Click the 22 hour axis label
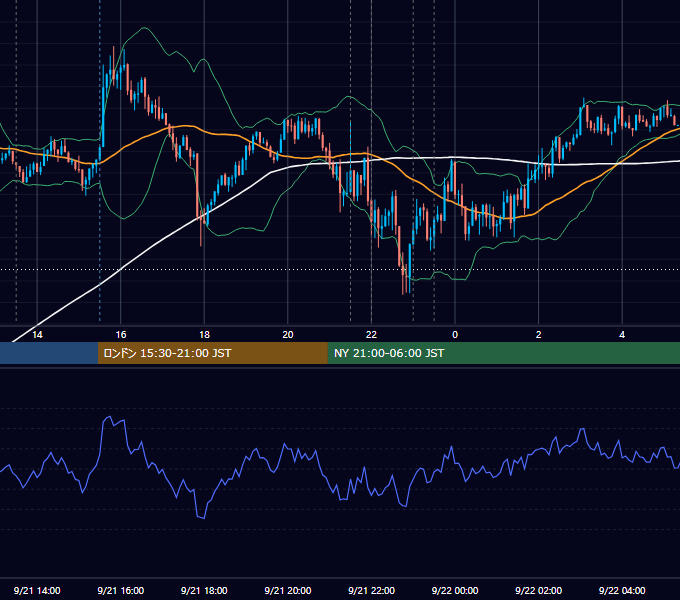Viewport: 680px width, 600px height. pos(371,335)
